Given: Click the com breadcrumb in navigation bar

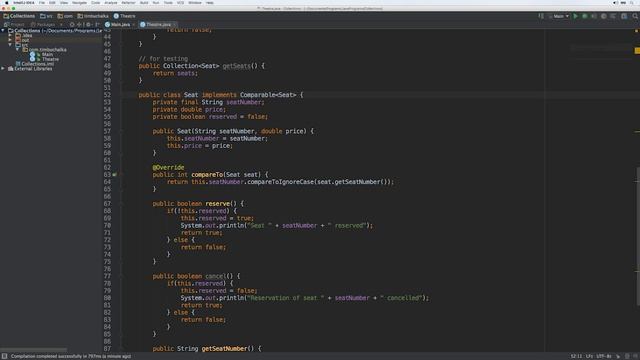Looking at the screenshot, I should coord(65,16).
